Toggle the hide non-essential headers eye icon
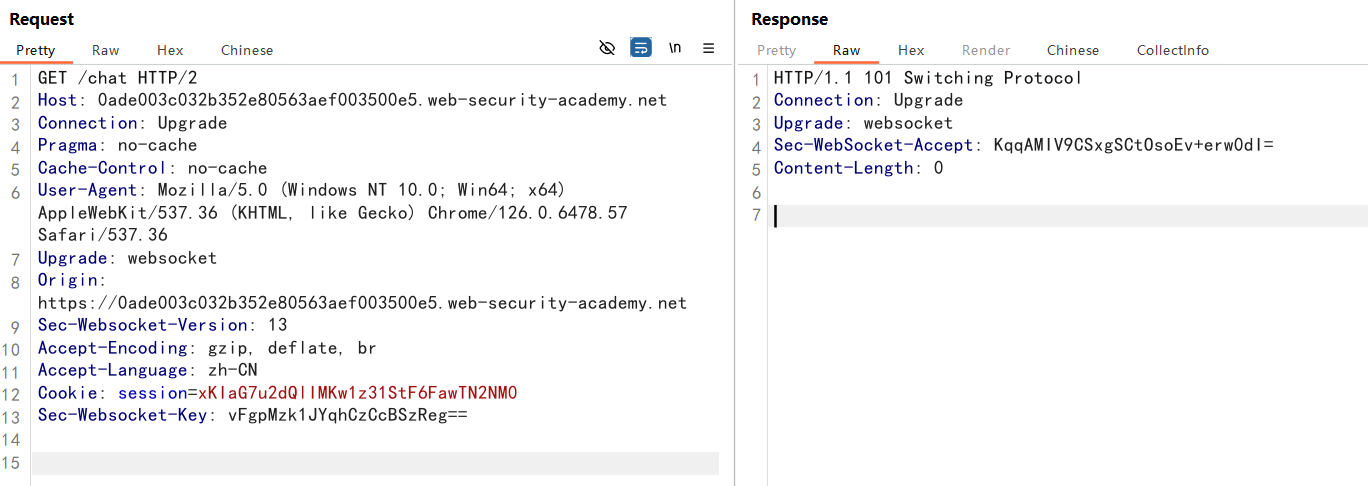 (x=607, y=48)
